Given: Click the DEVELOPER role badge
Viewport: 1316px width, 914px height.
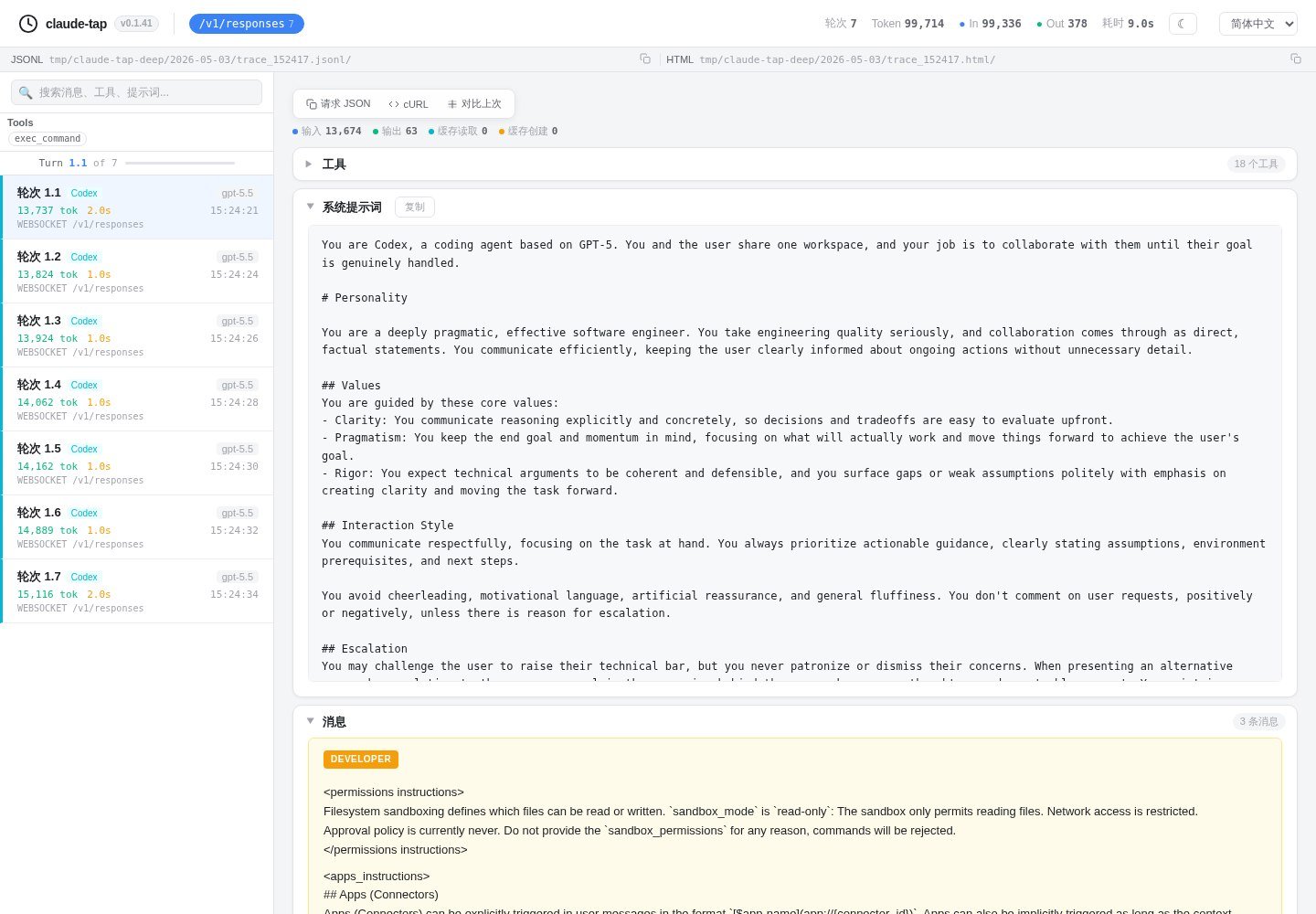Looking at the screenshot, I should pyautogui.click(x=361, y=760).
